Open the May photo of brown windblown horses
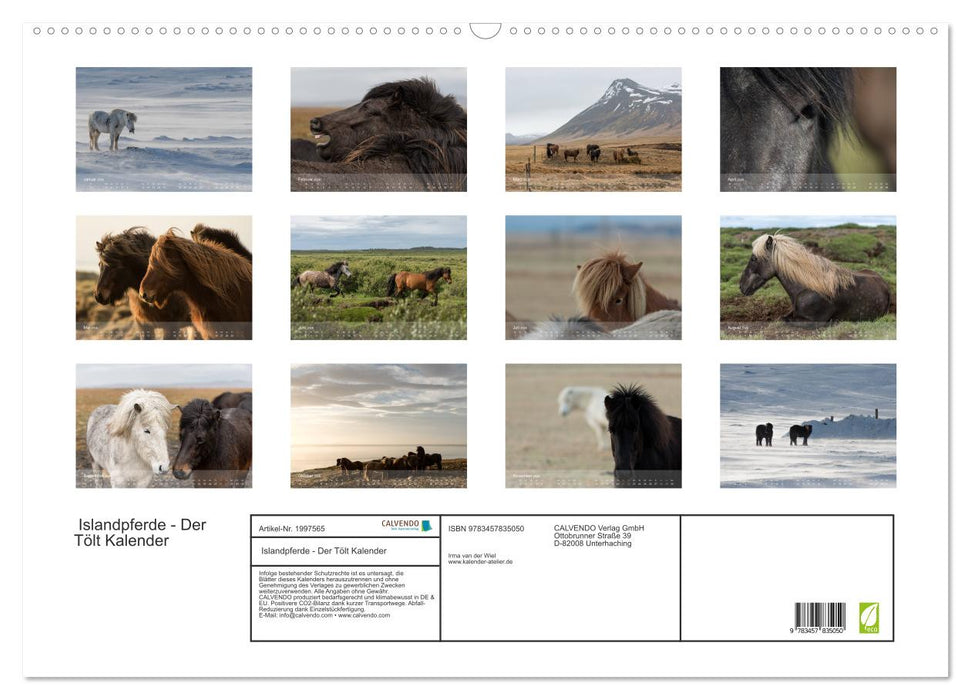Image resolution: width=971 pixels, height=700 pixels. [x=164, y=277]
